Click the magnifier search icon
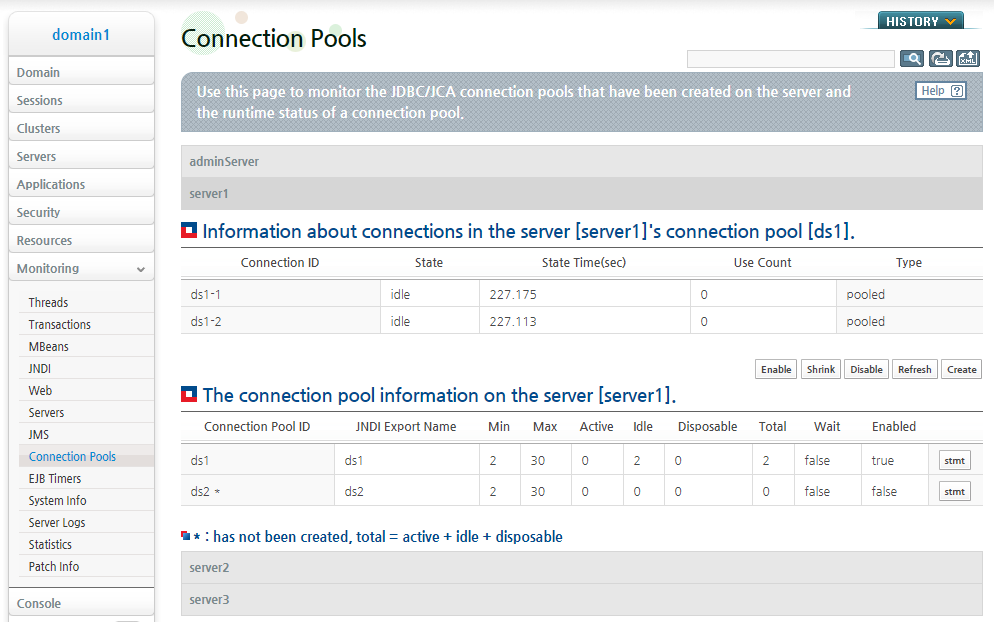This screenshot has width=994, height=622. [x=912, y=59]
